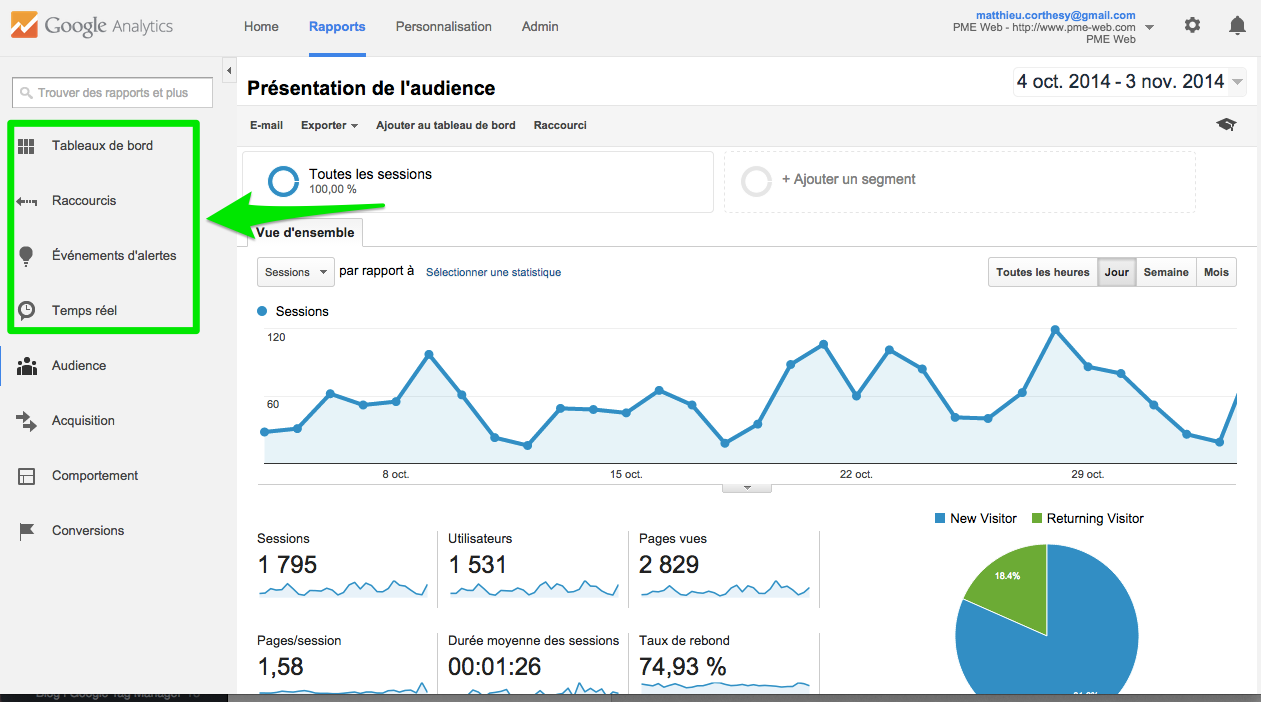The width and height of the screenshot is (1261, 702).
Task: Open the Admin tab
Action: pyautogui.click(x=540, y=27)
